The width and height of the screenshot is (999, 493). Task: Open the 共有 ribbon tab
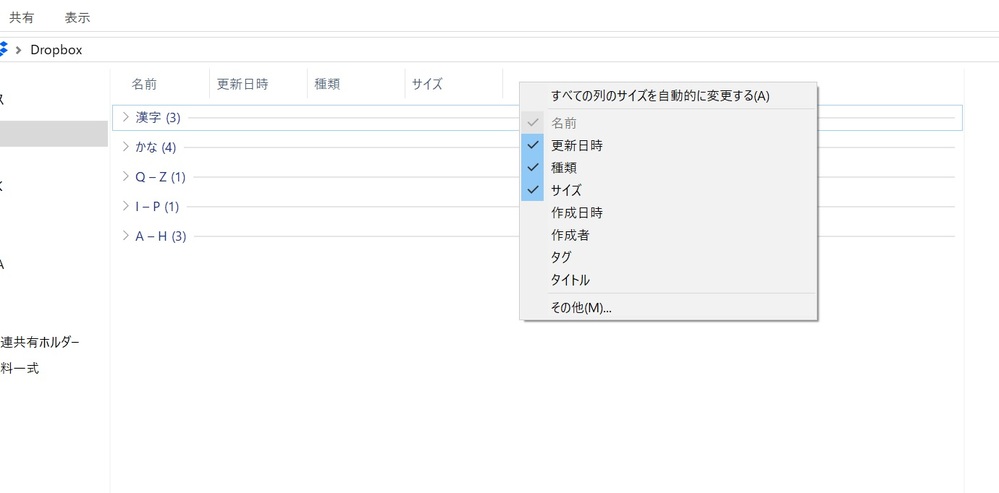pyautogui.click(x=21, y=18)
